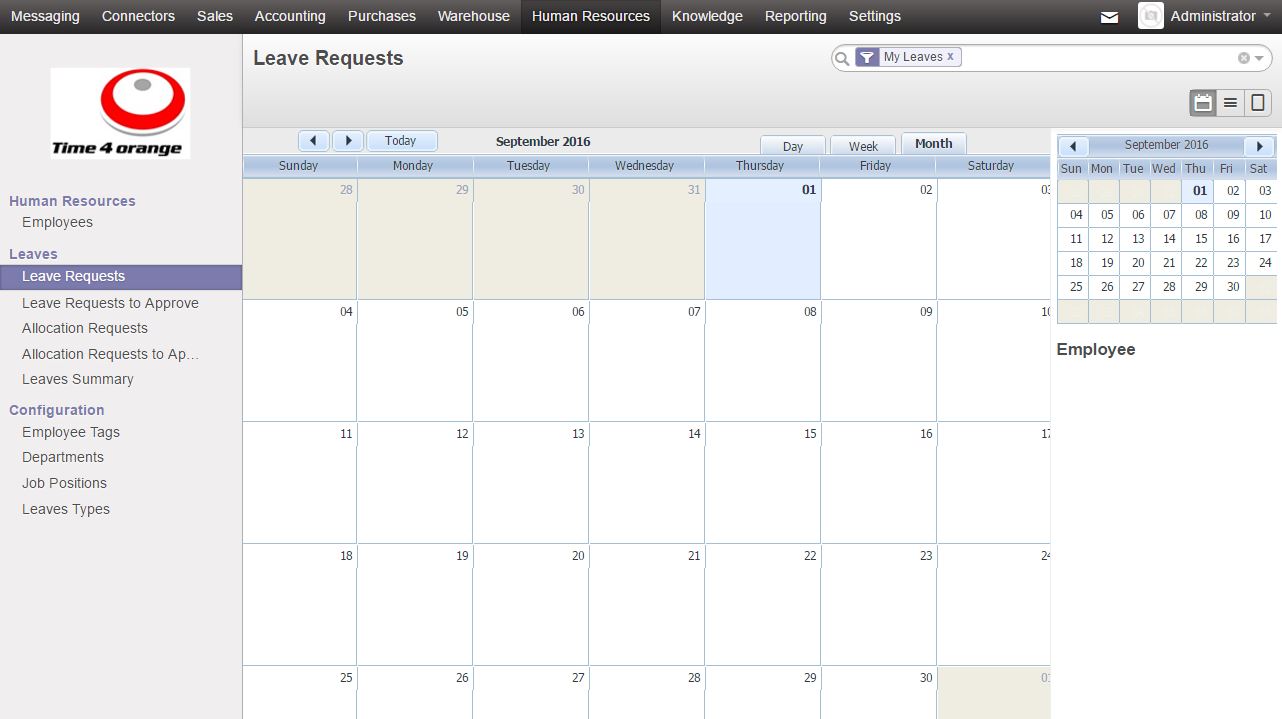Open Leave Requests to Approve
1282x719 pixels.
110,303
